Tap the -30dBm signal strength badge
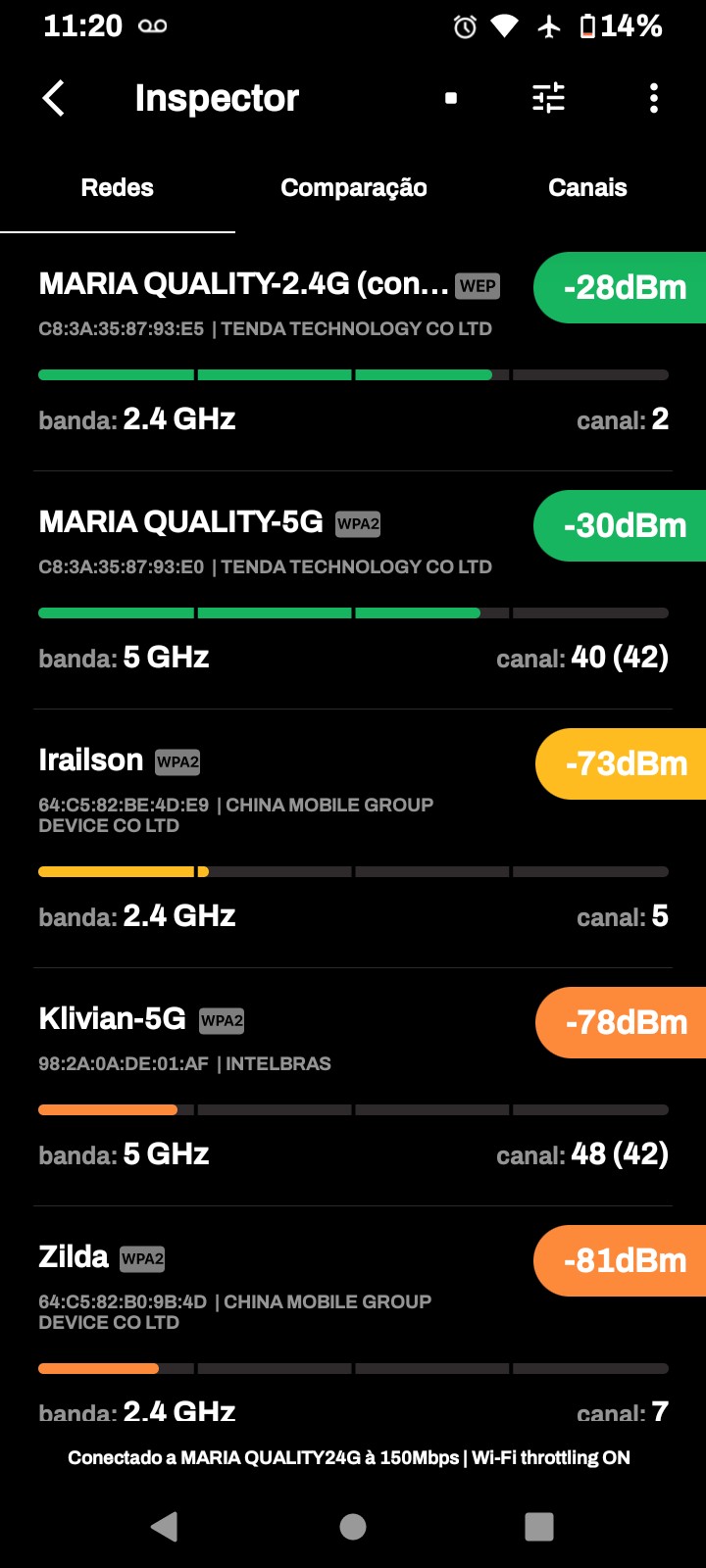This screenshot has height=1568, width=706. click(x=622, y=526)
